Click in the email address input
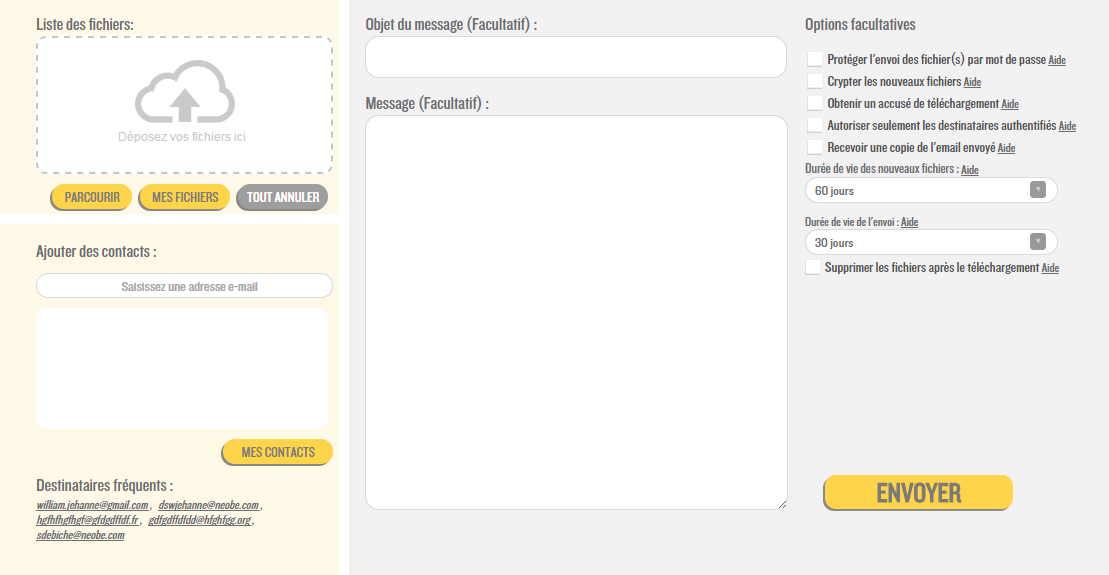 pyautogui.click(x=184, y=286)
